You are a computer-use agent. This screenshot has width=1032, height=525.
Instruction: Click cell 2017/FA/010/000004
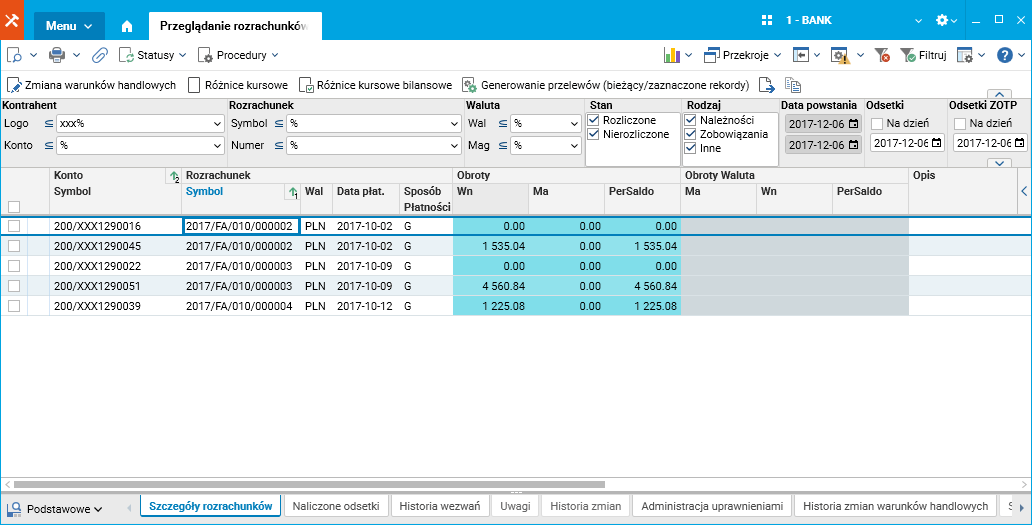coord(239,305)
